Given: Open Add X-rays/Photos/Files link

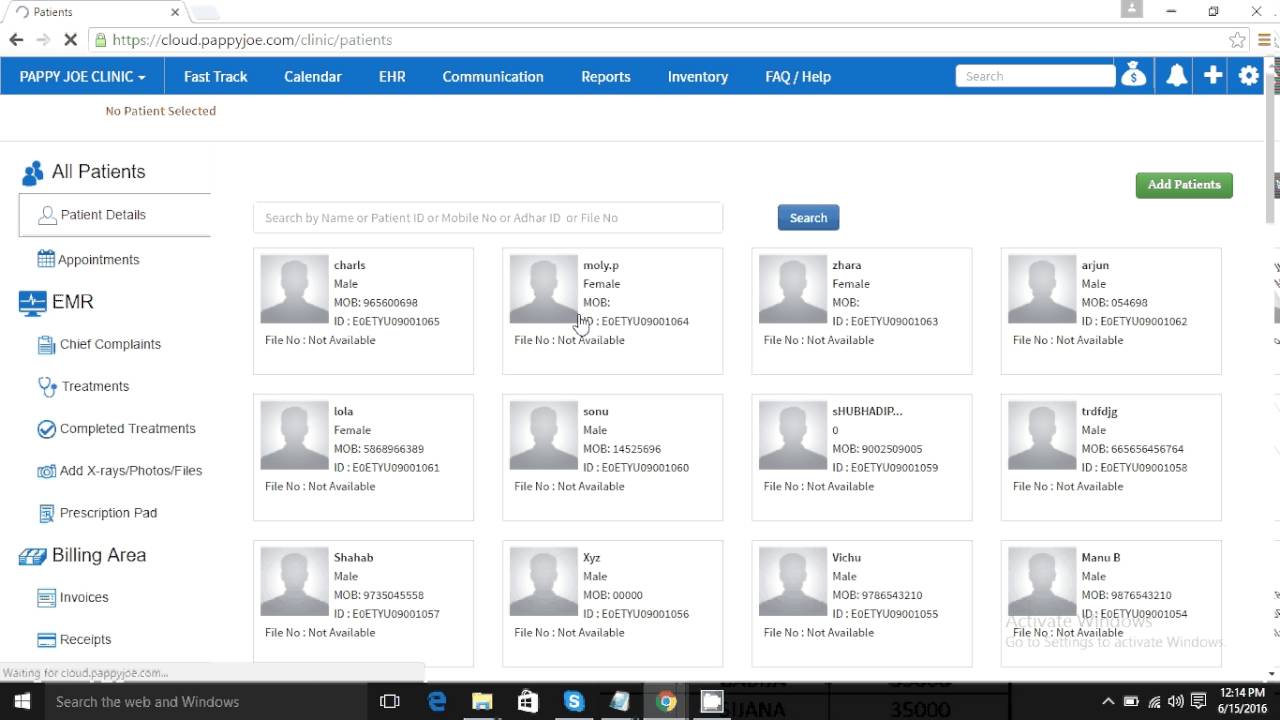Looking at the screenshot, I should (131, 470).
